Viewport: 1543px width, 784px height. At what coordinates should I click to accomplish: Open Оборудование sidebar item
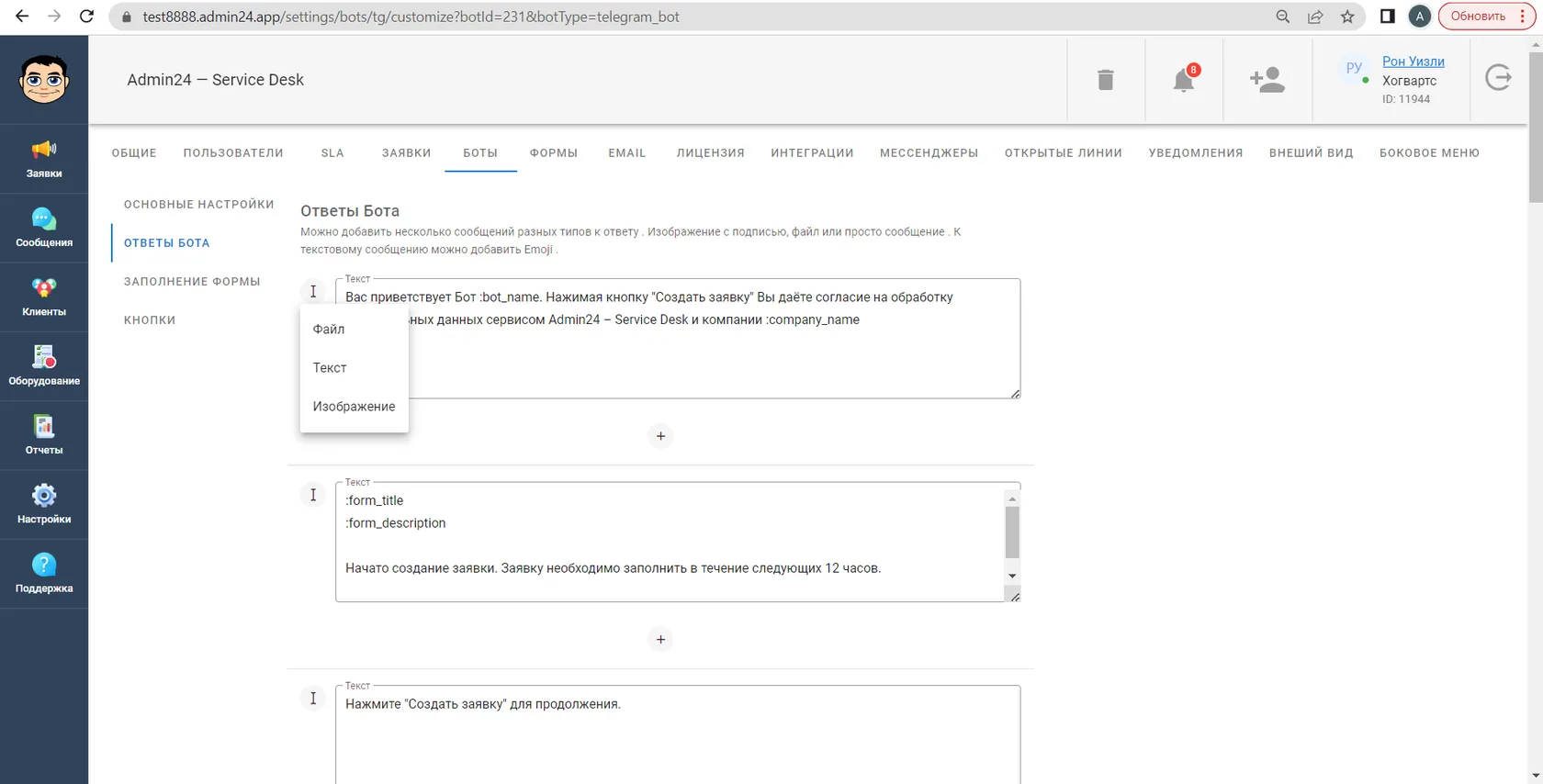pyautogui.click(x=44, y=366)
